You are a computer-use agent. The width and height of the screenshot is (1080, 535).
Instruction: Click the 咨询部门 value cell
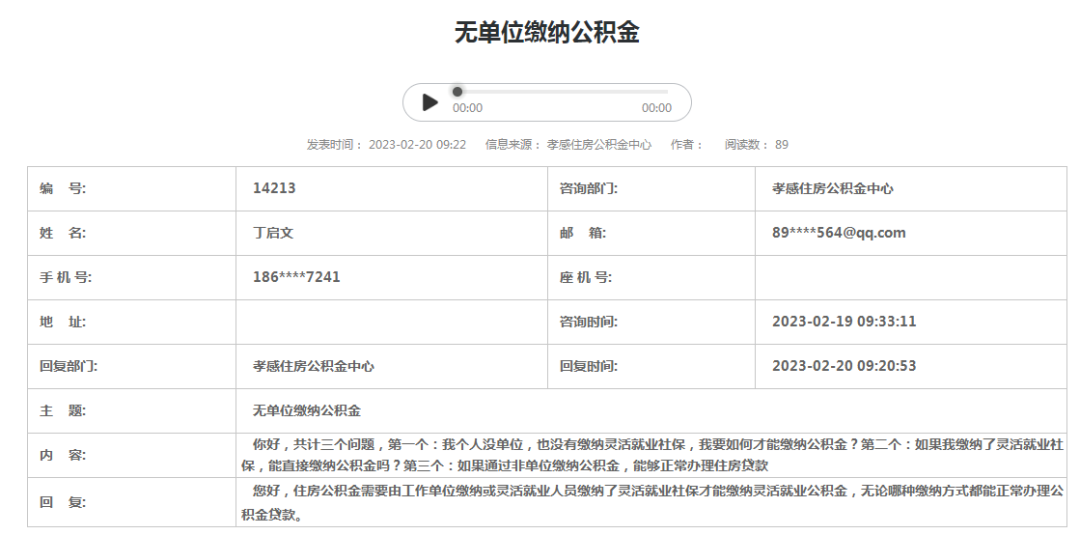point(832,188)
